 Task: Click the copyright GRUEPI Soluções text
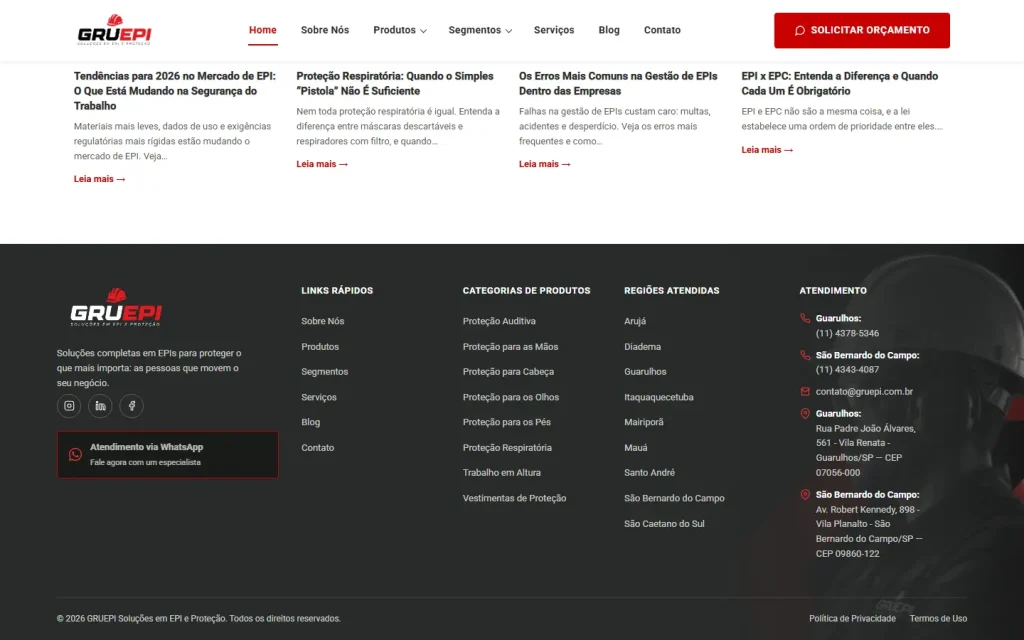click(199, 618)
